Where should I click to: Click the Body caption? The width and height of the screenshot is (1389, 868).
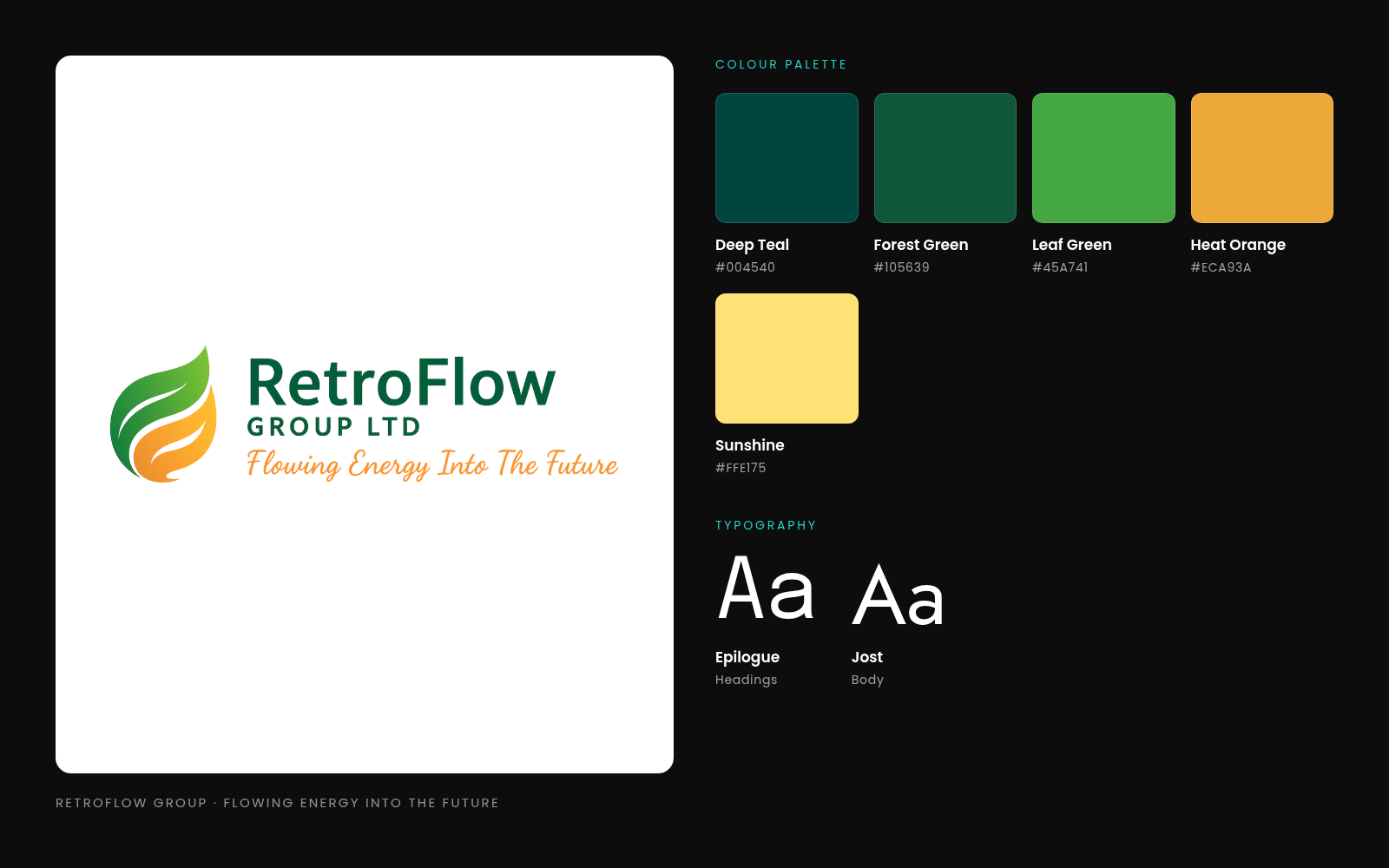867,680
